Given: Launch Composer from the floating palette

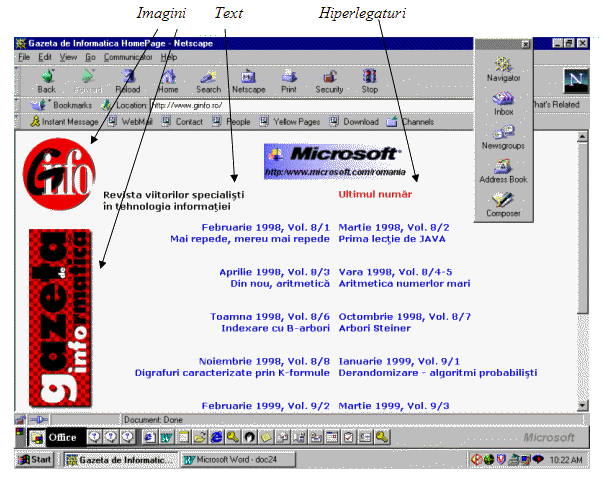Looking at the screenshot, I should [503, 206].
